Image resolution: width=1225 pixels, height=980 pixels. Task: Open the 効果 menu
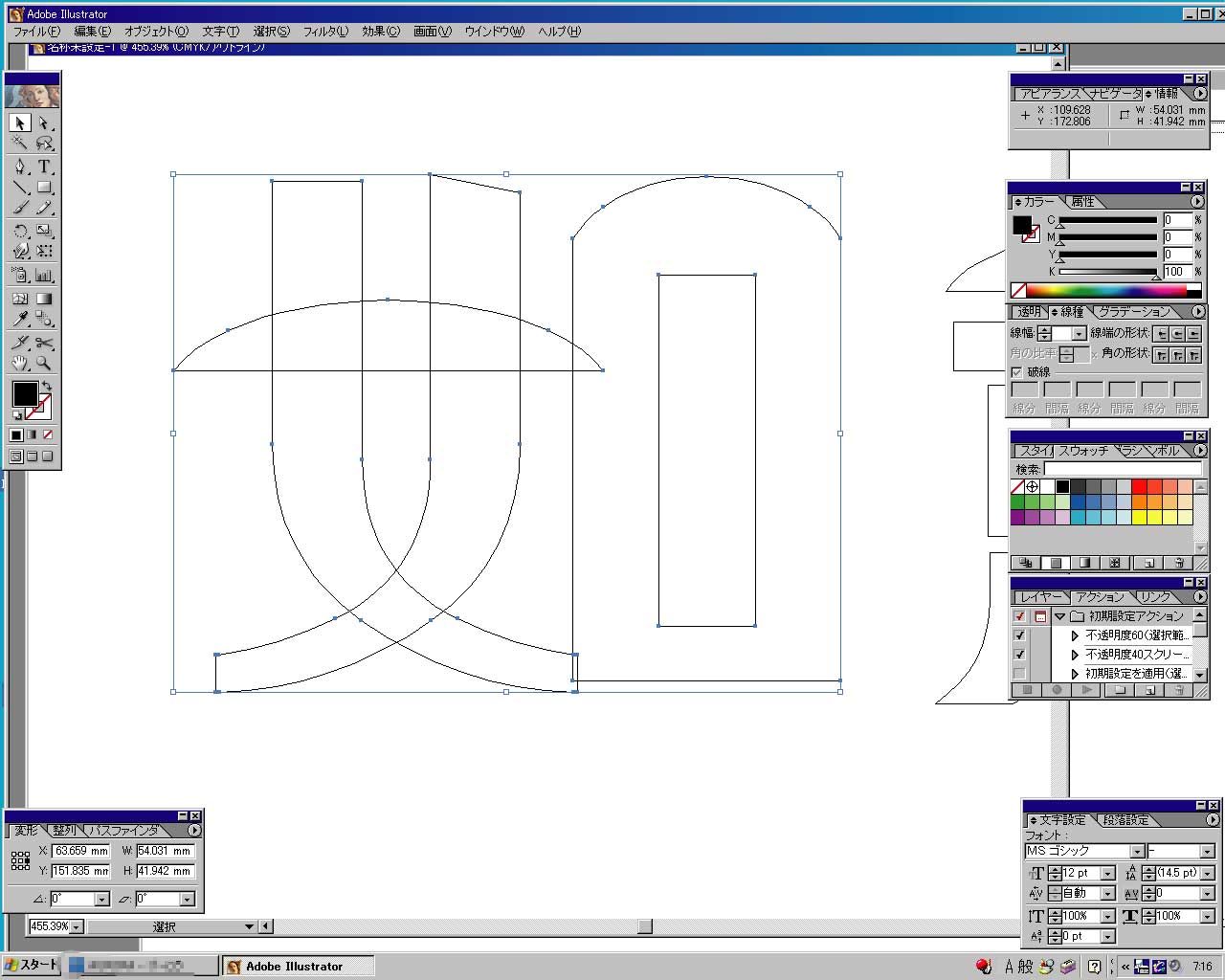[381, 32]
